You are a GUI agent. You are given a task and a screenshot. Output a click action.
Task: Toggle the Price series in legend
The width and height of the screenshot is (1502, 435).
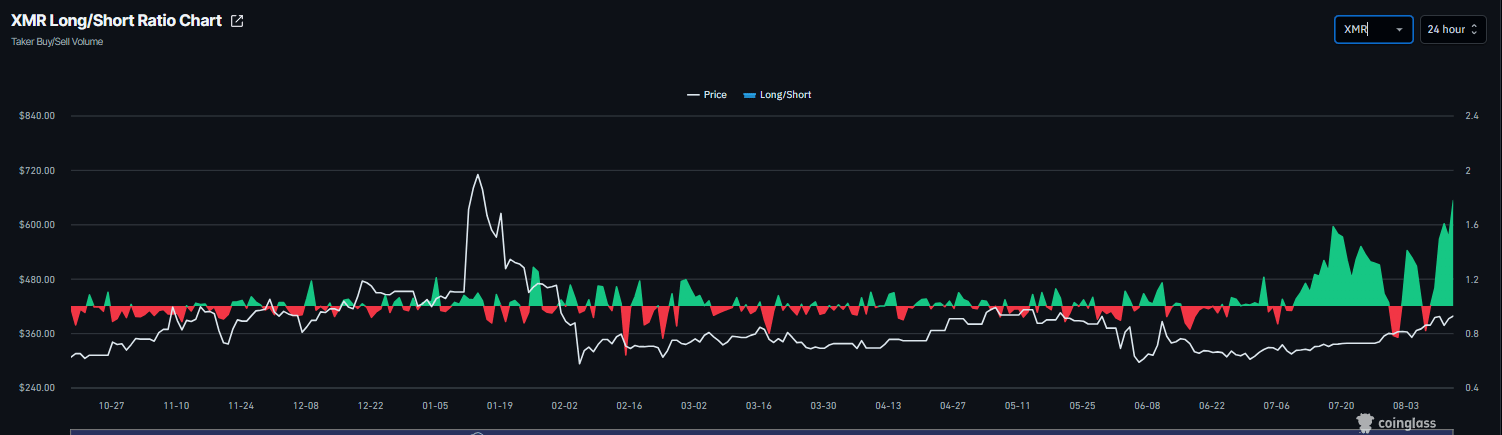click(x=706, y=95)
